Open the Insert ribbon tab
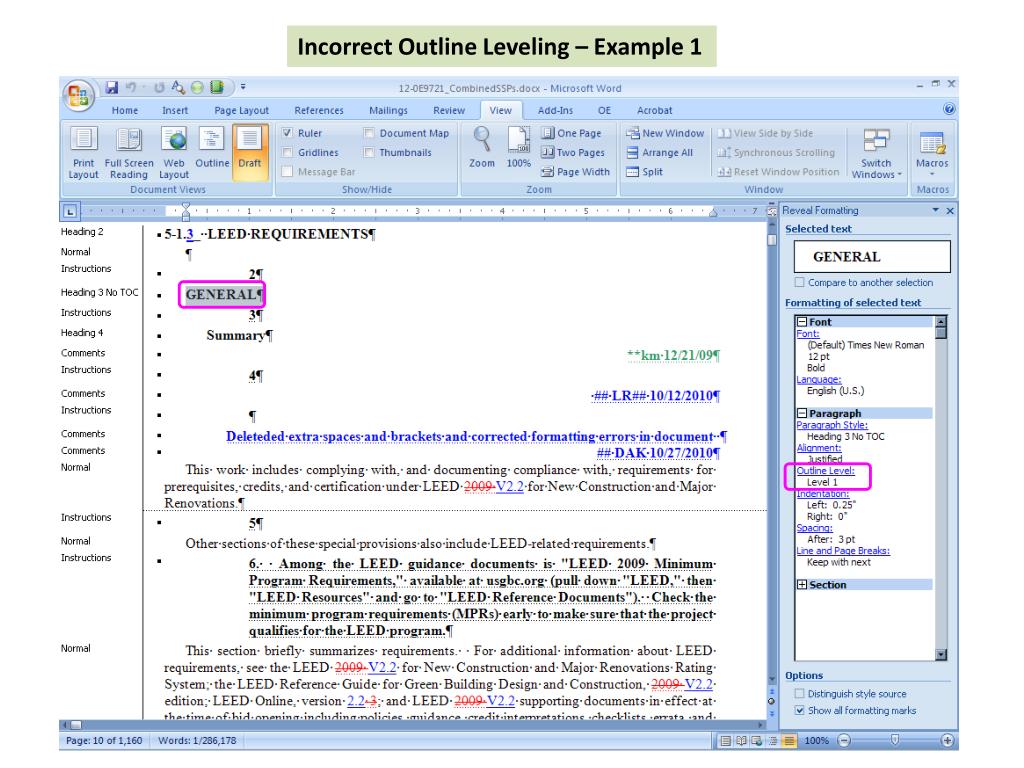 175,110
